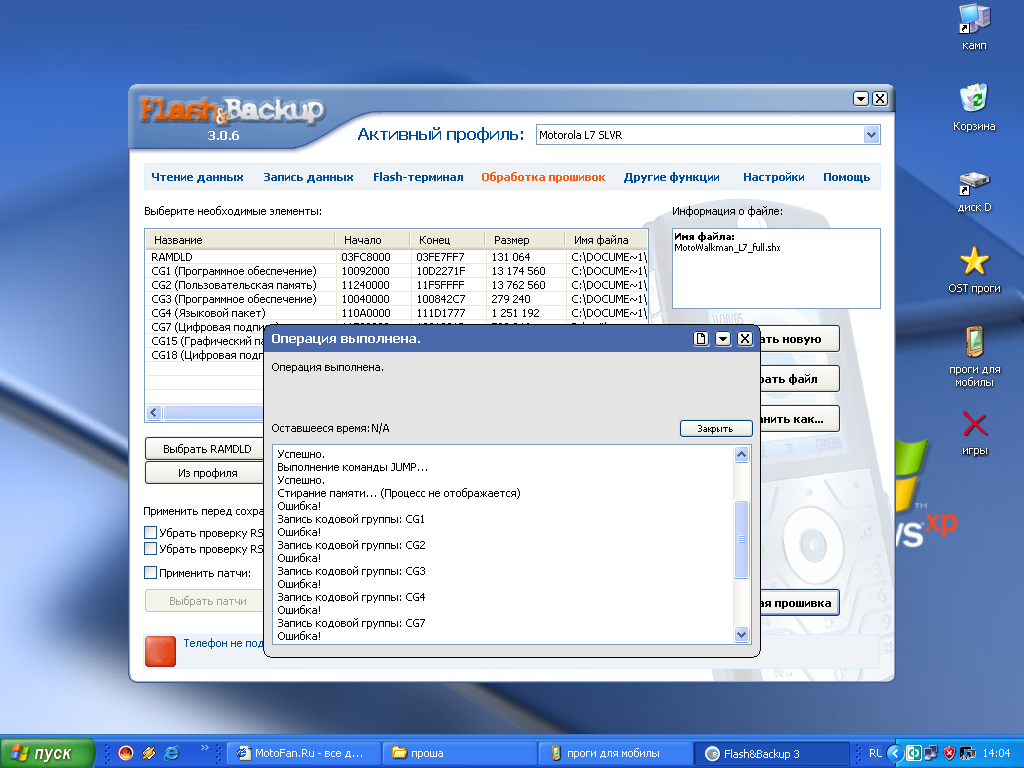Screen dimensions: 1024x768
Task: Click the Имя файла column header
Action: coord(606,240)
